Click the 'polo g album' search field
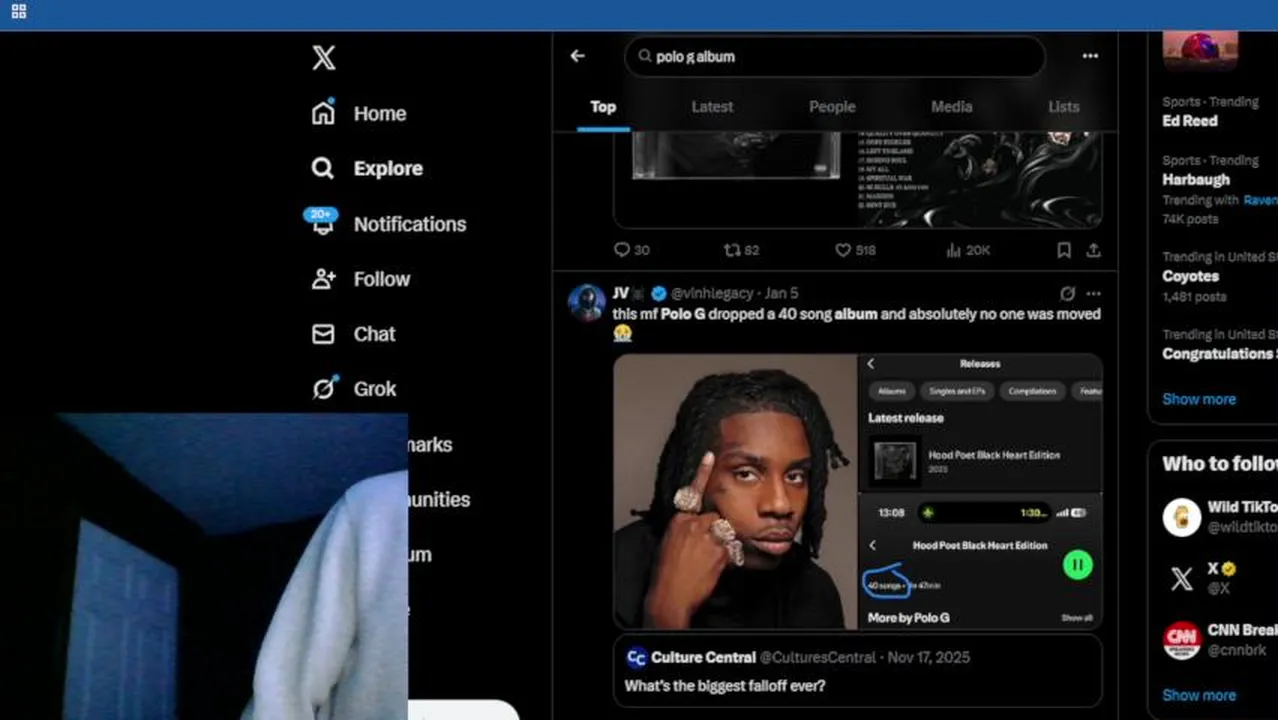1278x720 pixels. pos(835,56)
